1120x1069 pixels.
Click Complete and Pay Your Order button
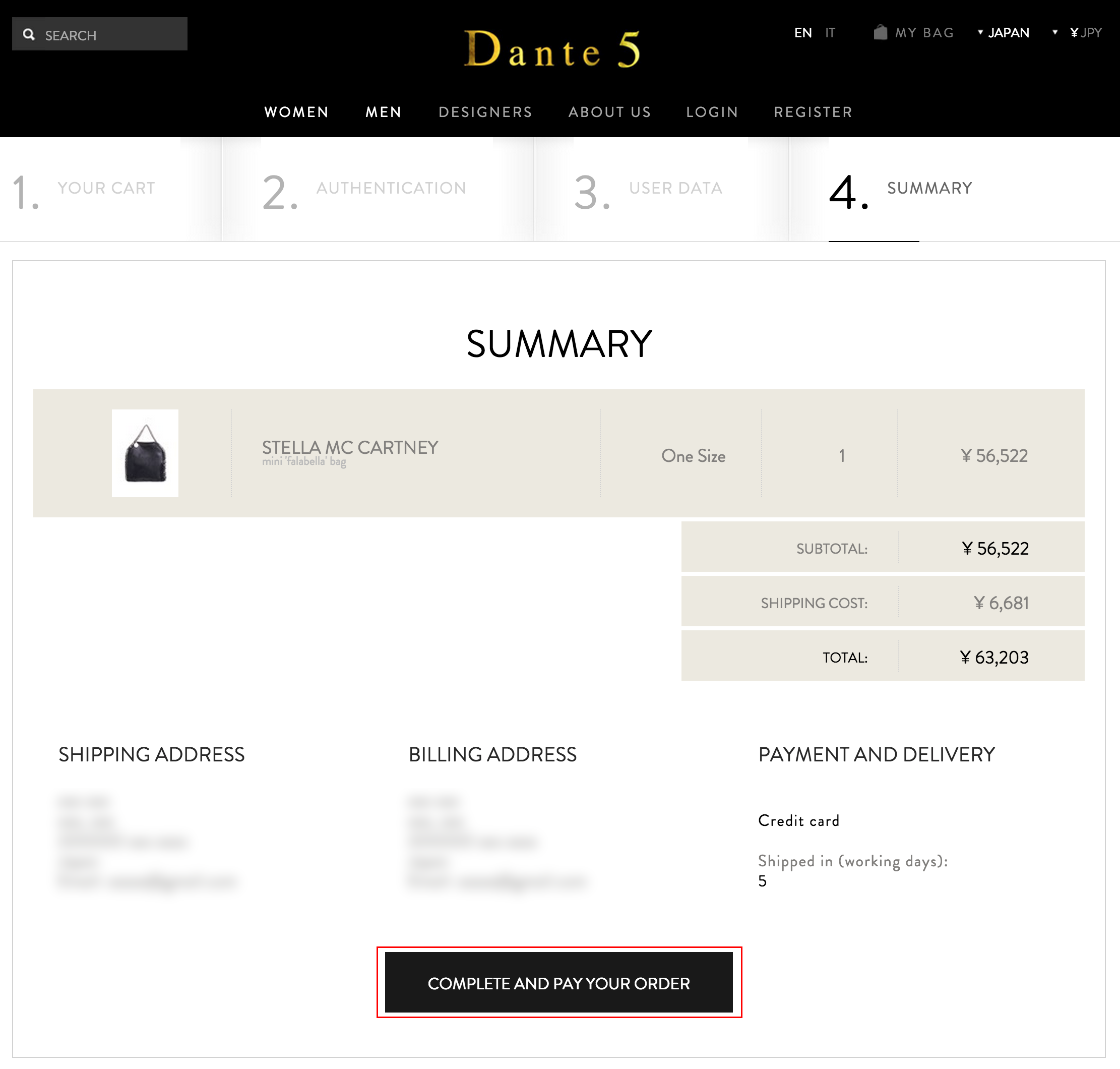click(x=559, y=983)
